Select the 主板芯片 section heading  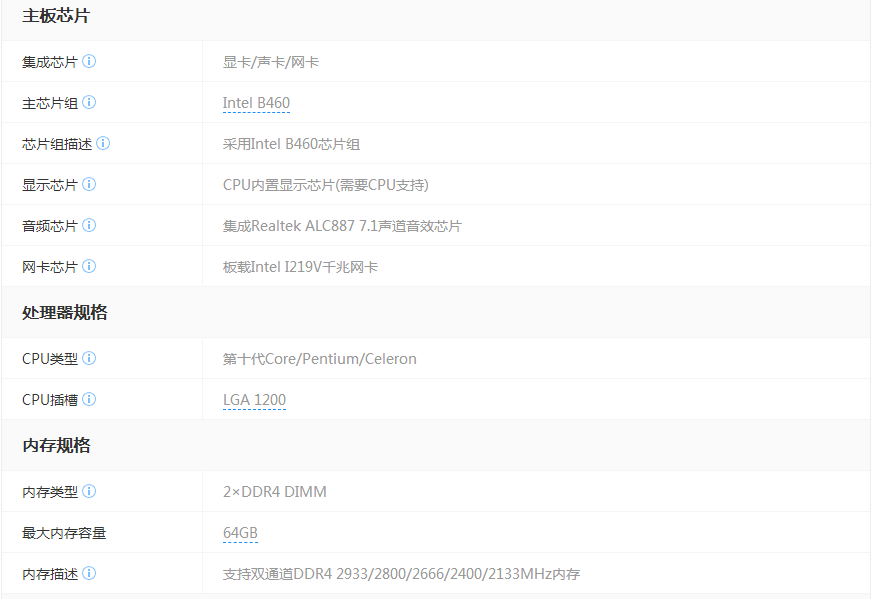pyautogui.click(x=56, y=16)
